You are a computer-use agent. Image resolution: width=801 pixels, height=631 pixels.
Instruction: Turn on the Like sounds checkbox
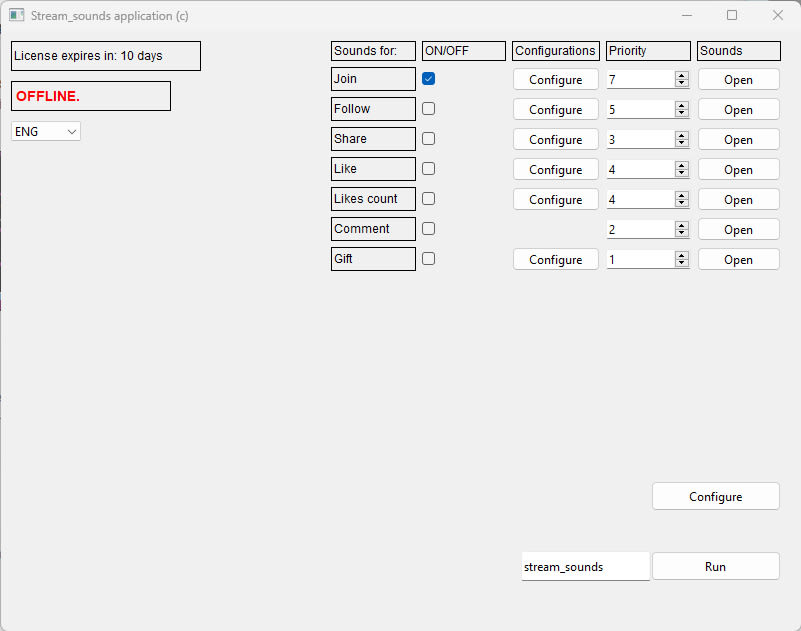429,169
